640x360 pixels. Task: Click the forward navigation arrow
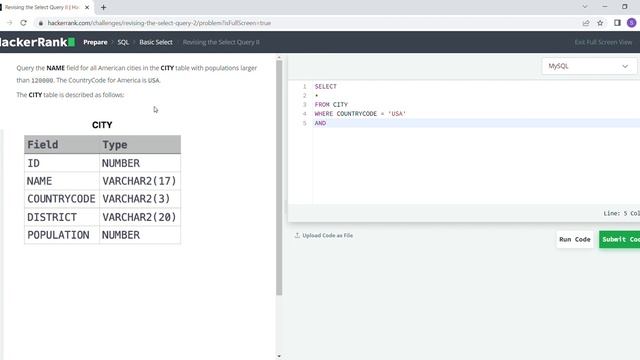point(9,23)
